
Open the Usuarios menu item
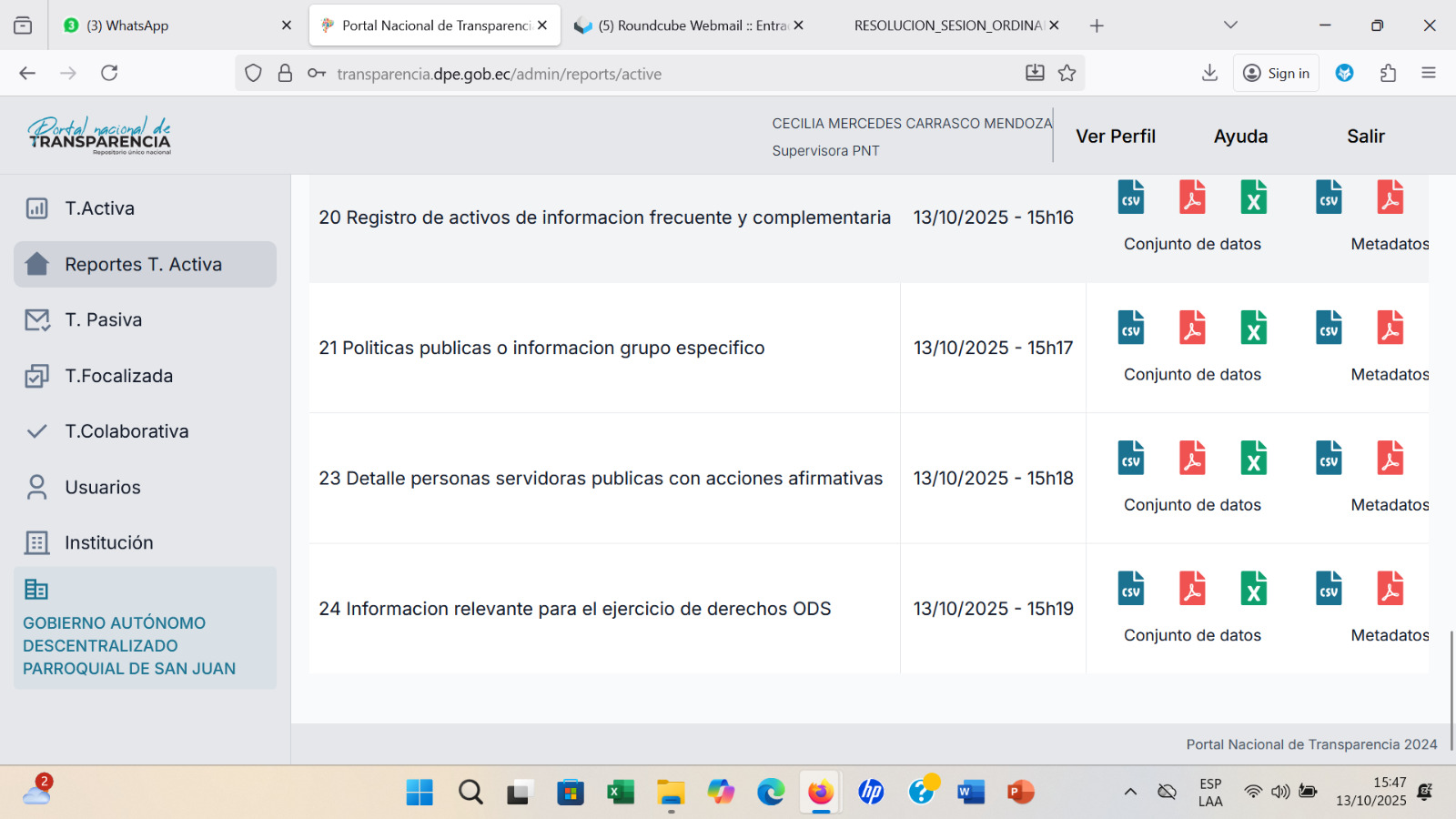coord(103,488)
